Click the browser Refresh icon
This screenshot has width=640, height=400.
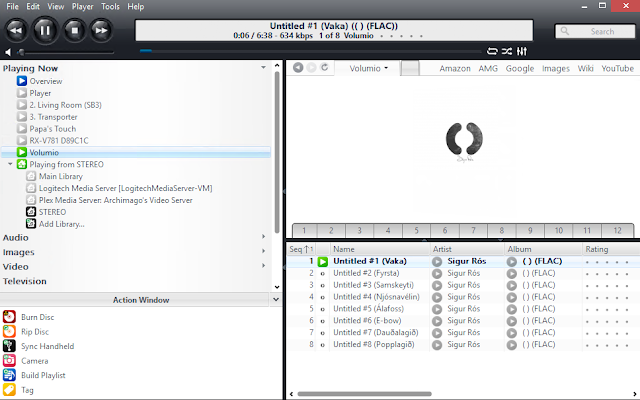(324, 67)
